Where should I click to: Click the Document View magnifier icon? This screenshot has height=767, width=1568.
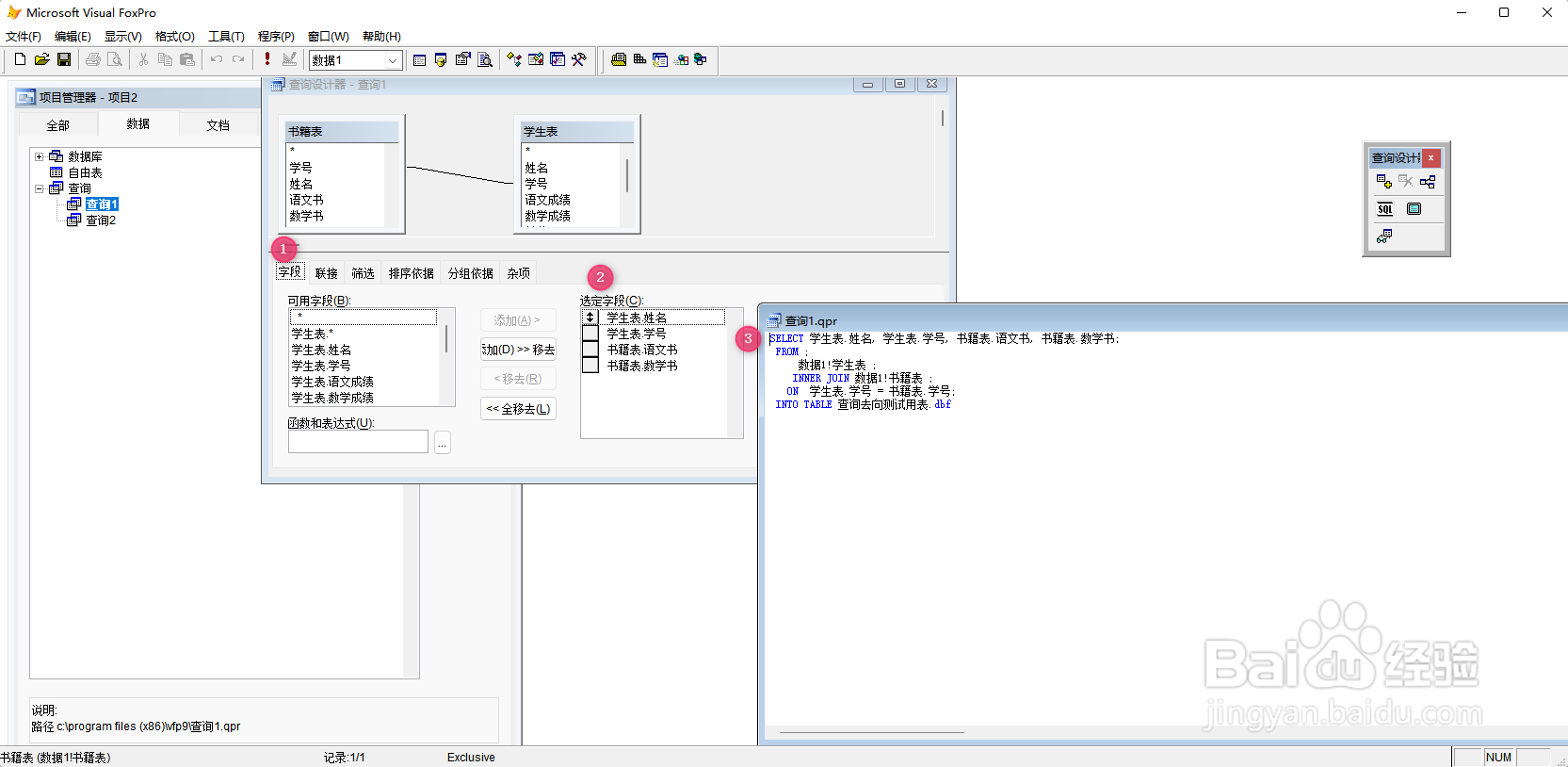point(485,59)
